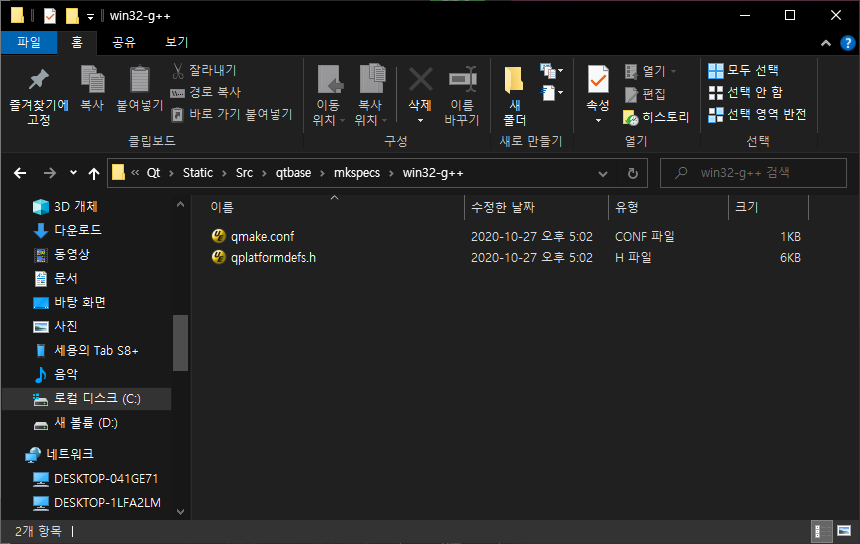Open 문서 (Documents) in the sidebar
This screenshot has height=544, width=860.
pyautogui.click(x=55, y=279)
